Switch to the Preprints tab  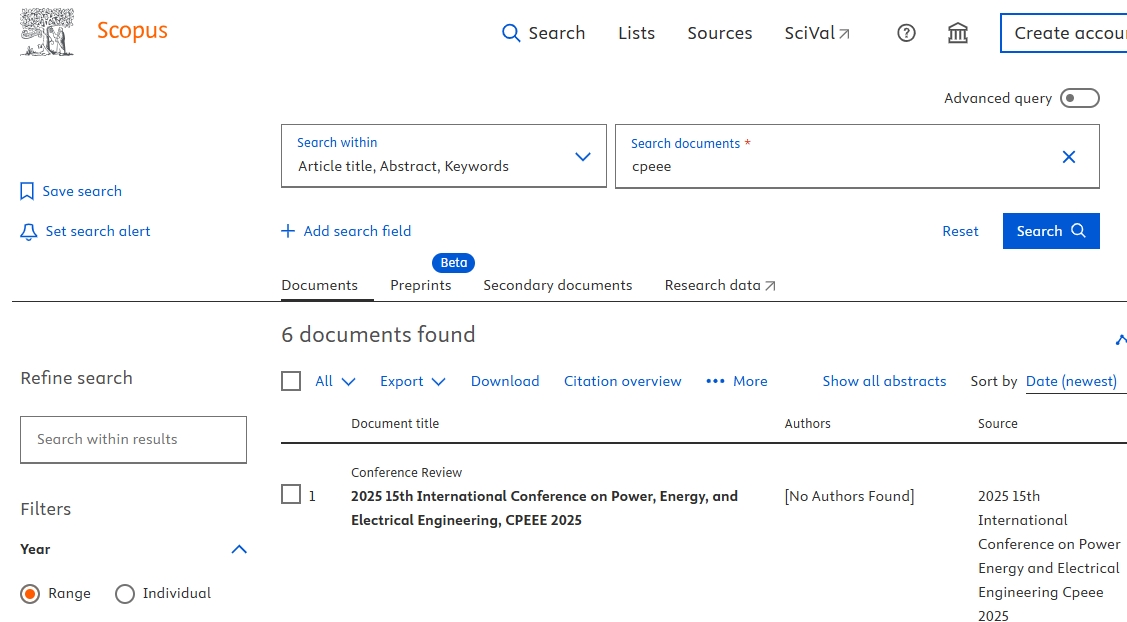point(420,285)
